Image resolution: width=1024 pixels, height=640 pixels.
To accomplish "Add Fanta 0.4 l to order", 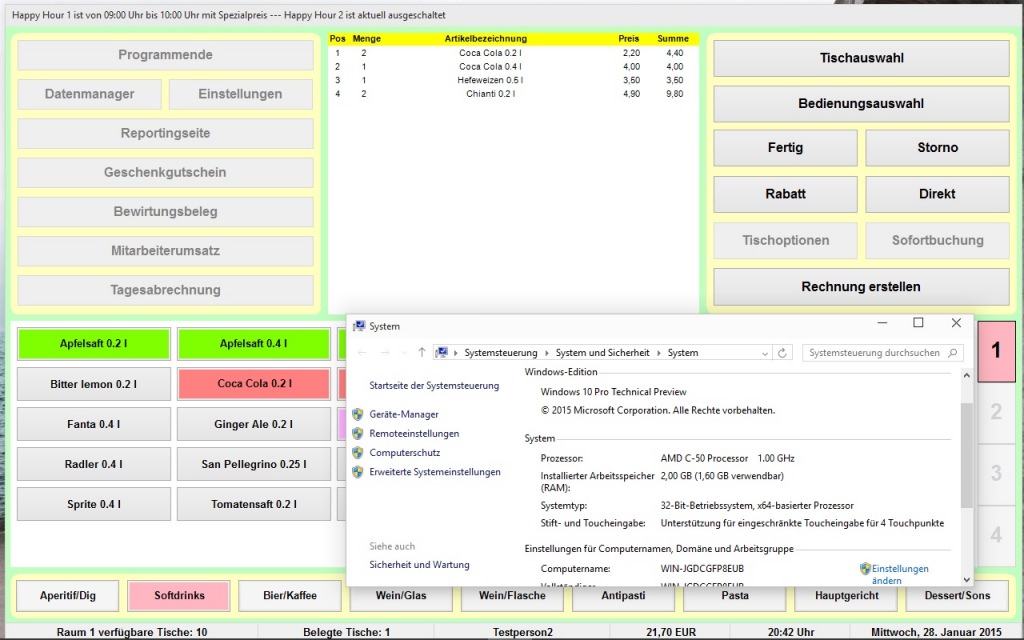I will pos(93,424).
